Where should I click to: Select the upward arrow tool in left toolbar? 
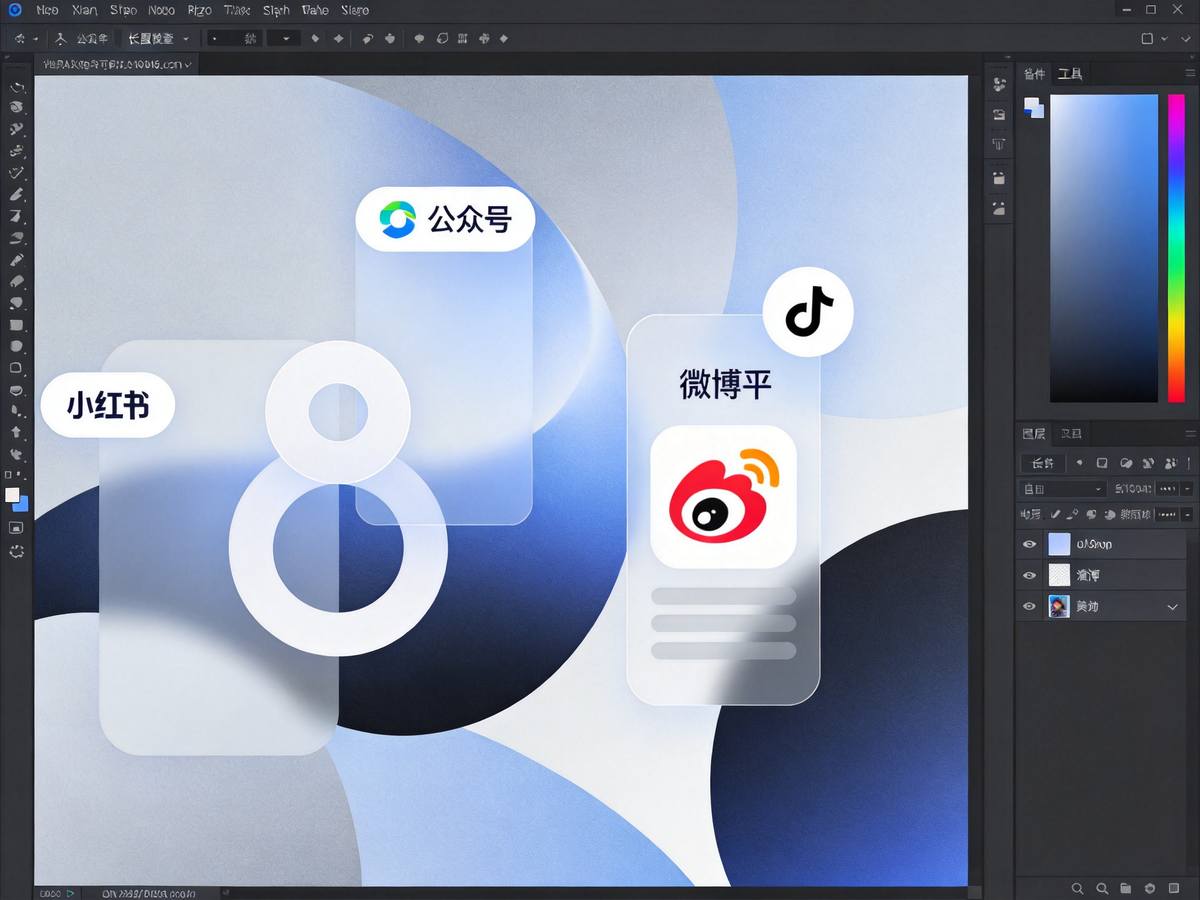(x=17, y=433)
